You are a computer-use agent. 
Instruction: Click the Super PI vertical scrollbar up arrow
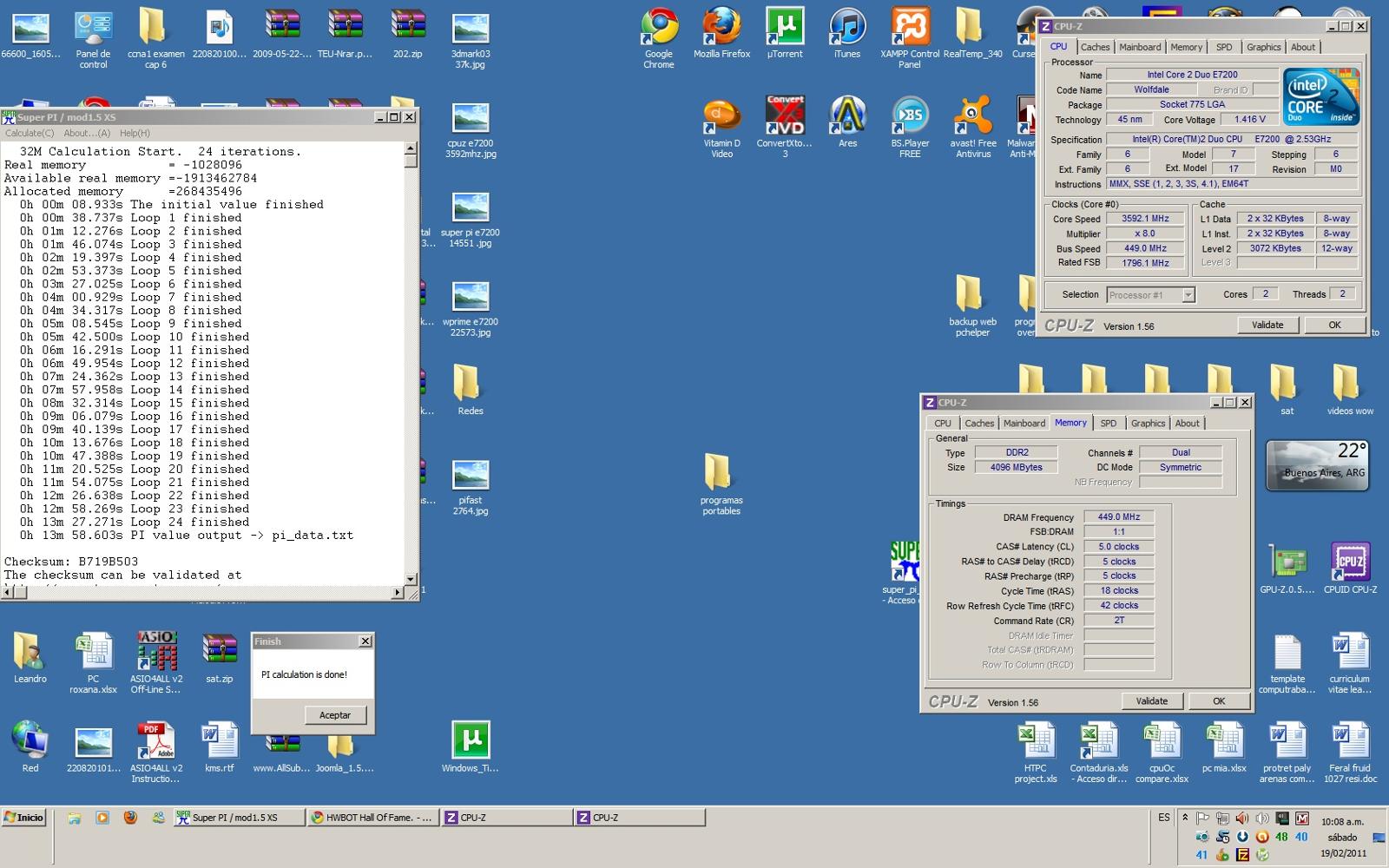pos(411,148)
